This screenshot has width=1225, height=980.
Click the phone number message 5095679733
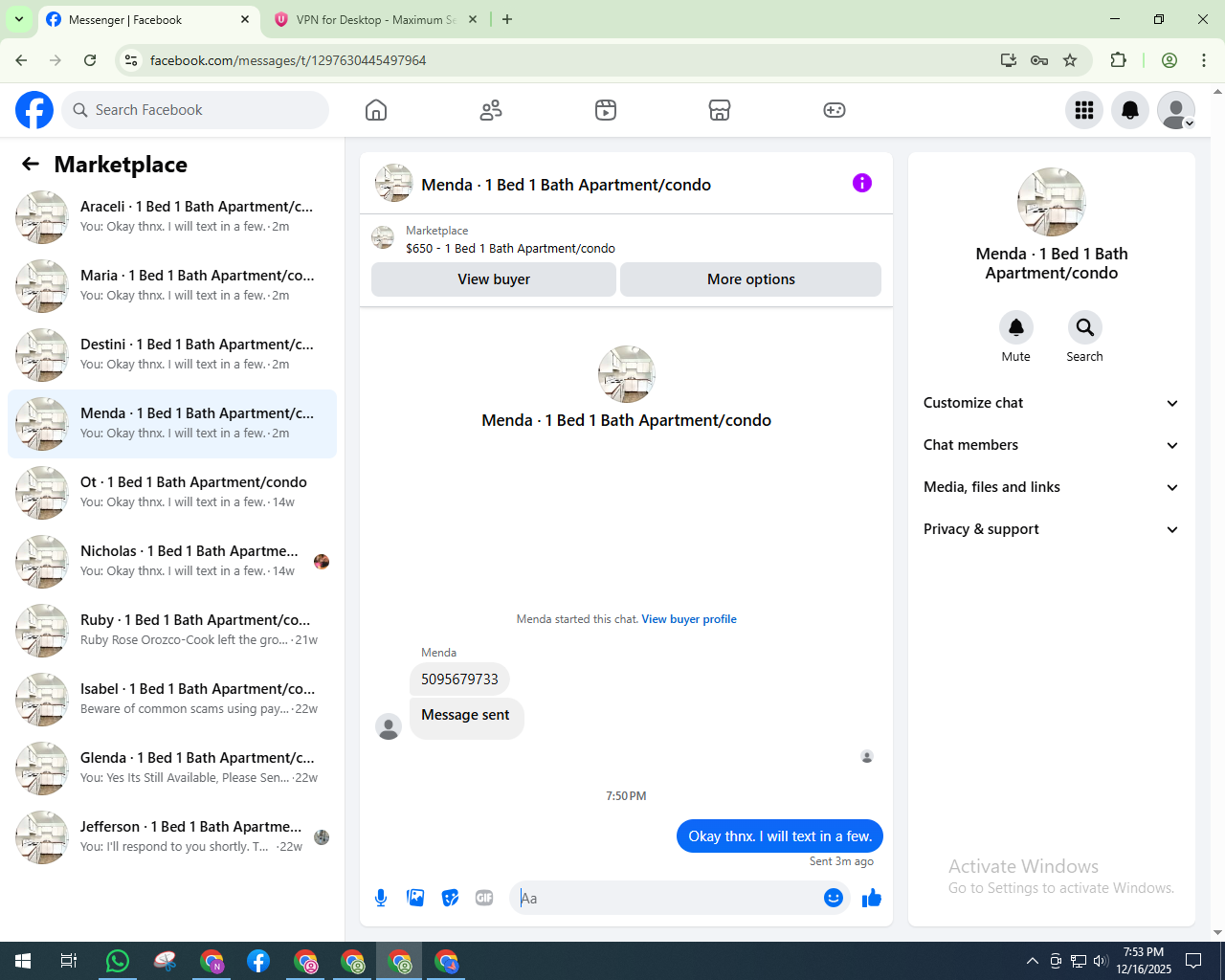(x=459, y=679)
